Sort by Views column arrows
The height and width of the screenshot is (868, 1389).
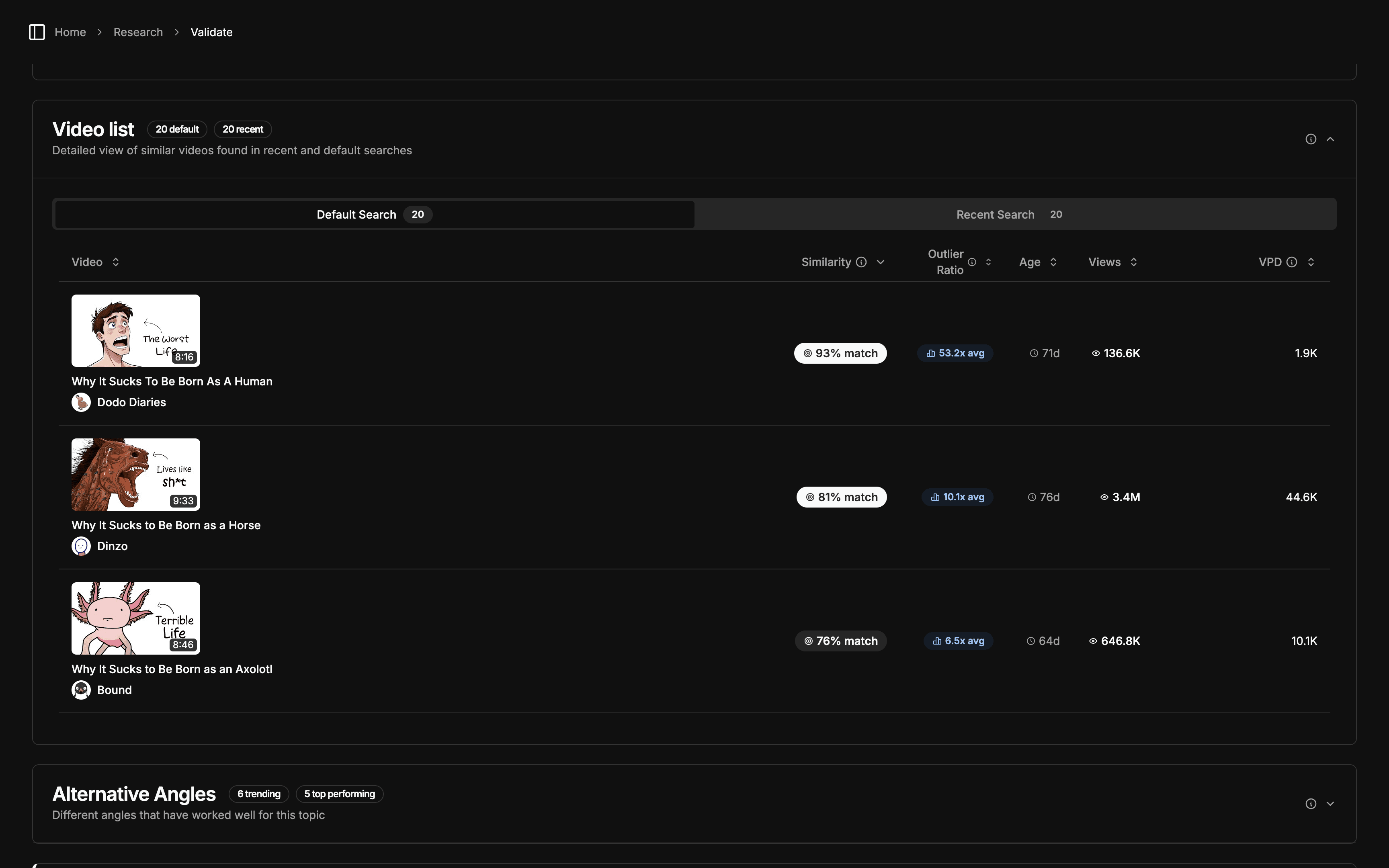[x=1133, y=262]
